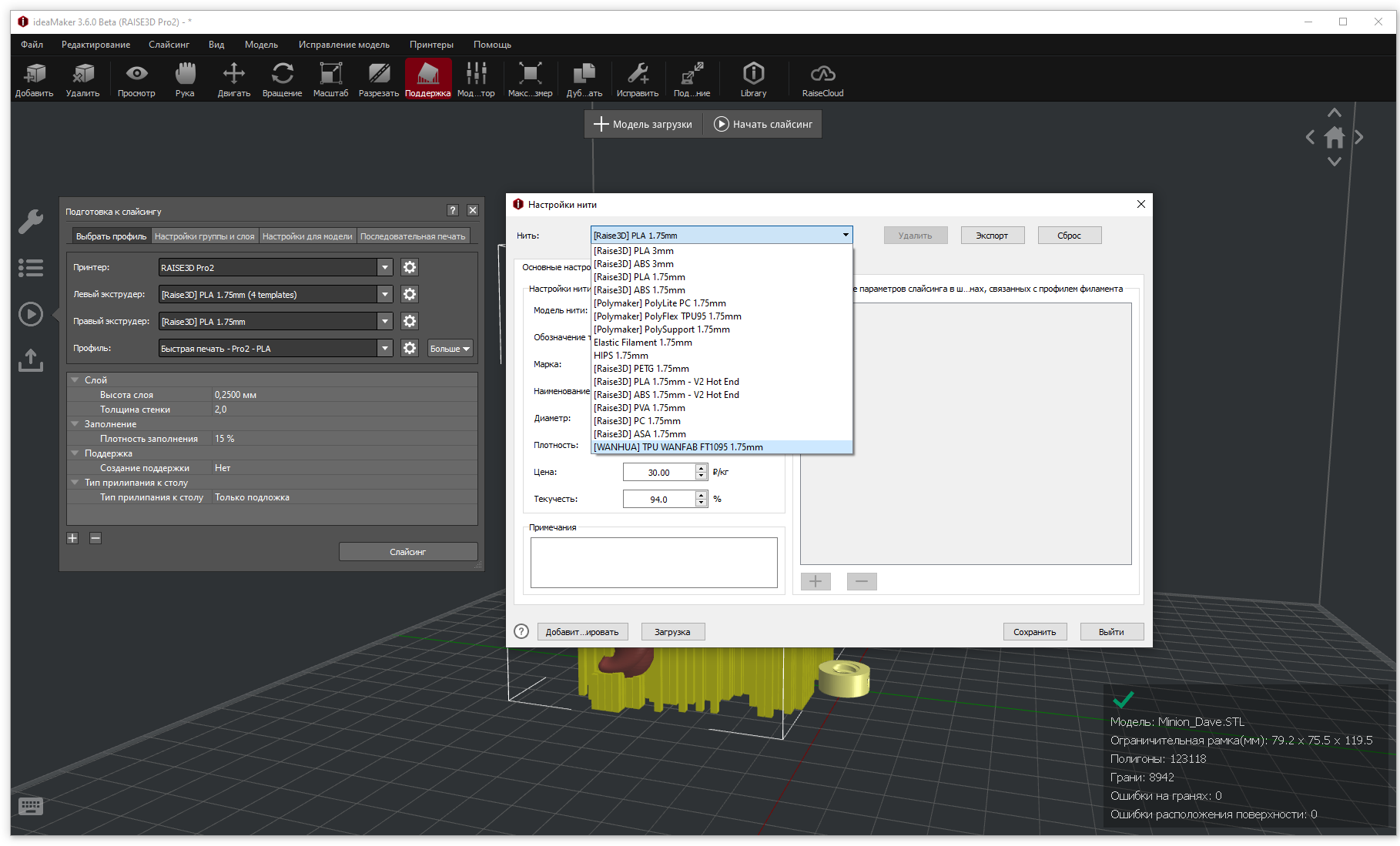Screen dimensions: 1400x846
Task: Click the Слайсинг button in the panel
Action: tap(408, 551)
